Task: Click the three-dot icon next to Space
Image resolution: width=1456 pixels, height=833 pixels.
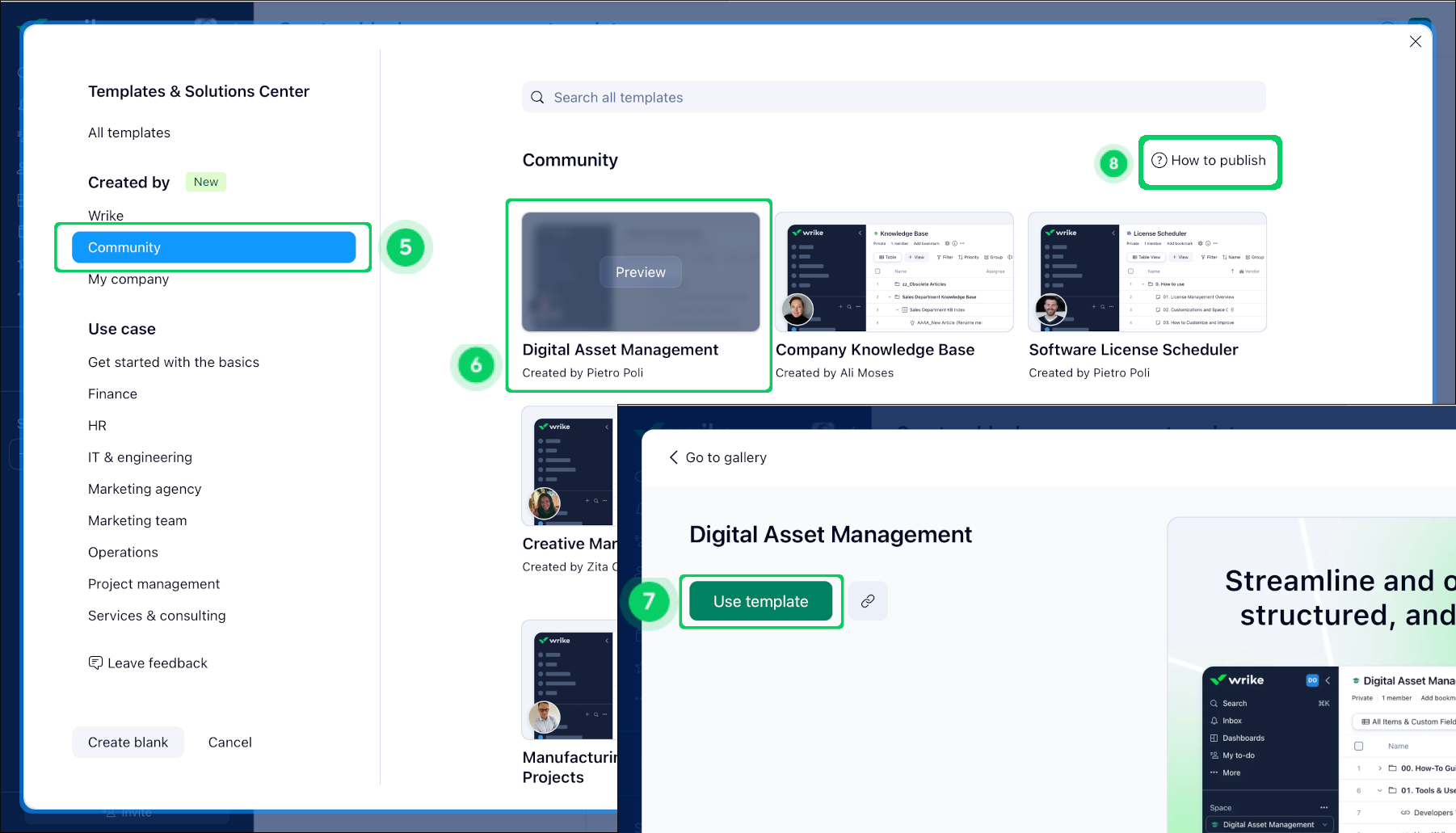Action: [1323, 808]
